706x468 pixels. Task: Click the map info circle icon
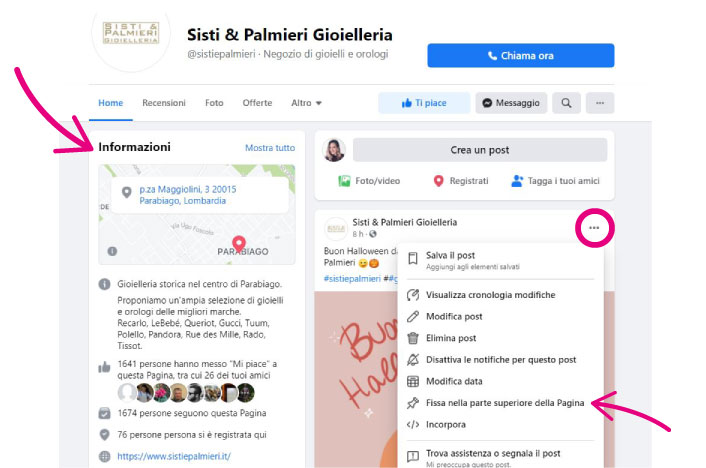point(113,251)
